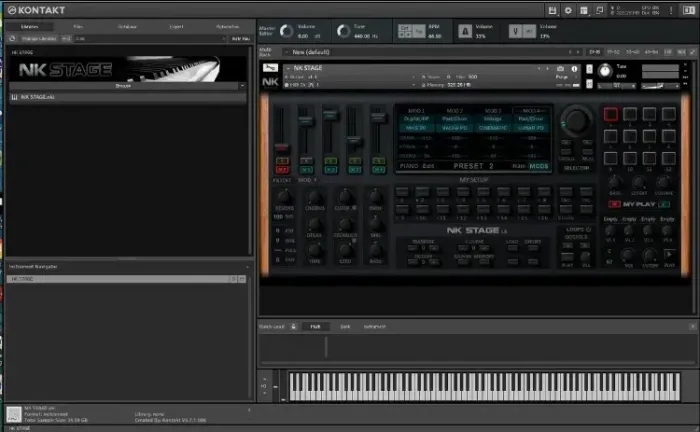Open workspace management panel icon

[583, 10]
